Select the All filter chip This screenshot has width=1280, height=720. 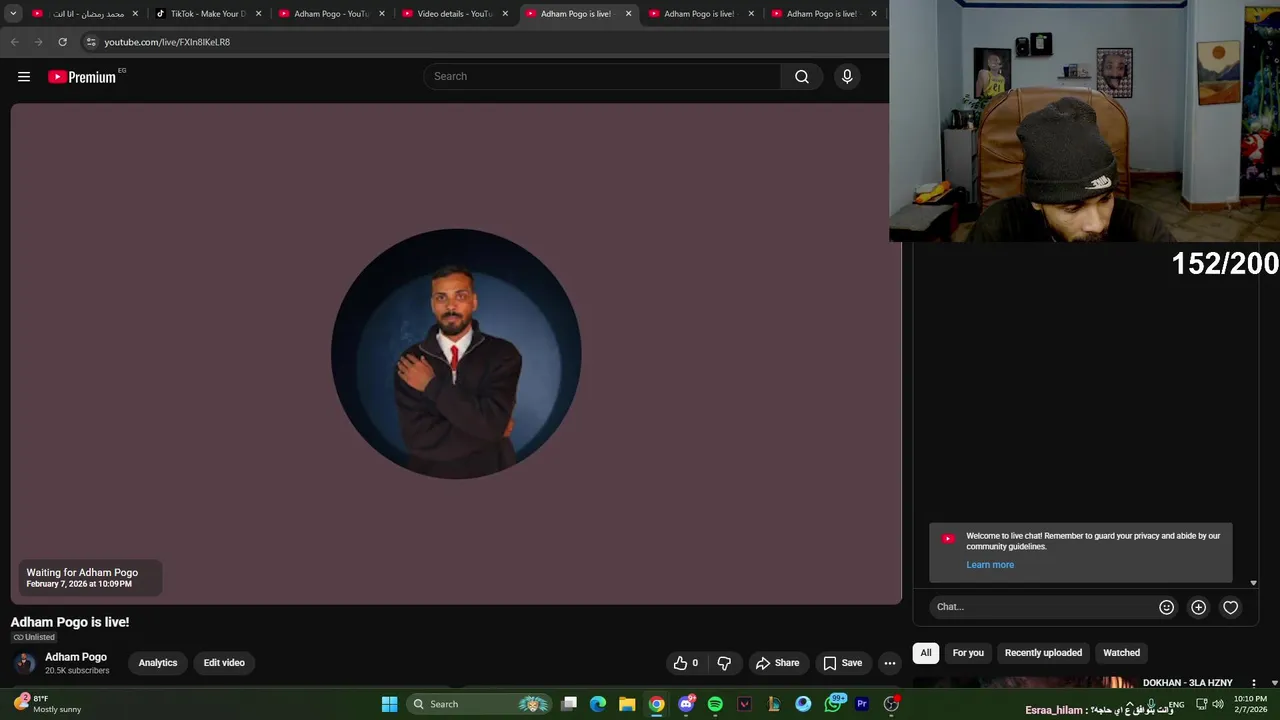tap(926, 653)
